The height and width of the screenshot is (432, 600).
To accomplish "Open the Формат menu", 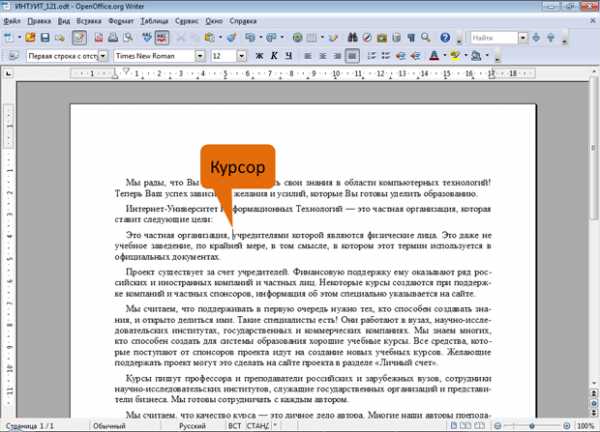I will pos(121,21).
